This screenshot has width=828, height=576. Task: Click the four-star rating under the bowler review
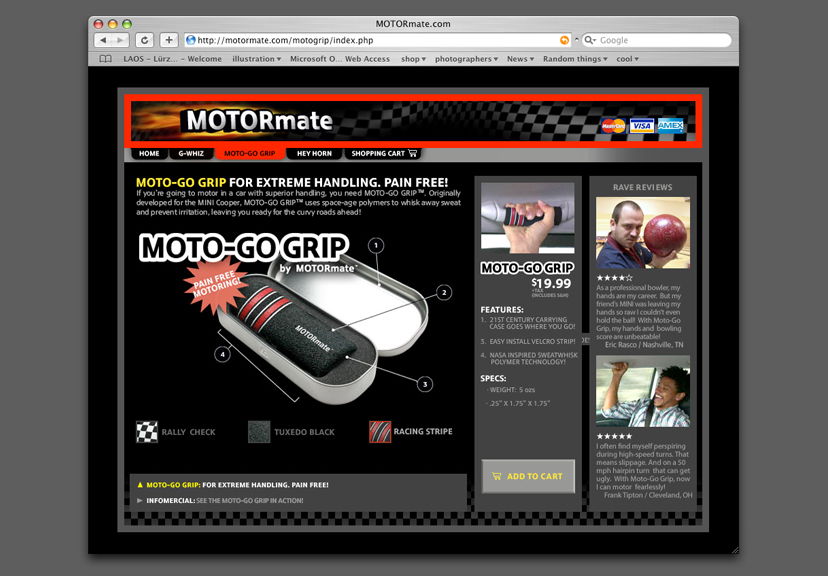tap(614, 278)
